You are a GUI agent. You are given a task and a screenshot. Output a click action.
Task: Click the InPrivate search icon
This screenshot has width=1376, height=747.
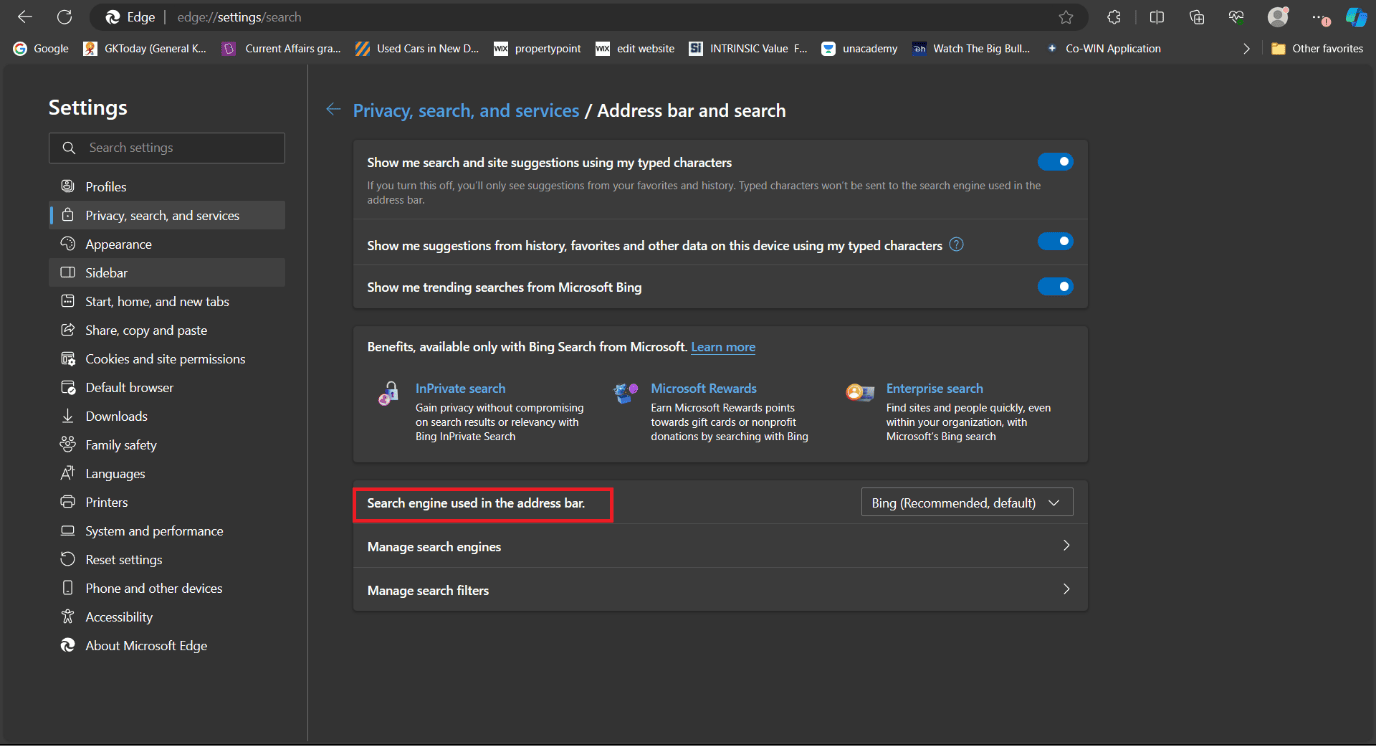[x=389, y=393]
